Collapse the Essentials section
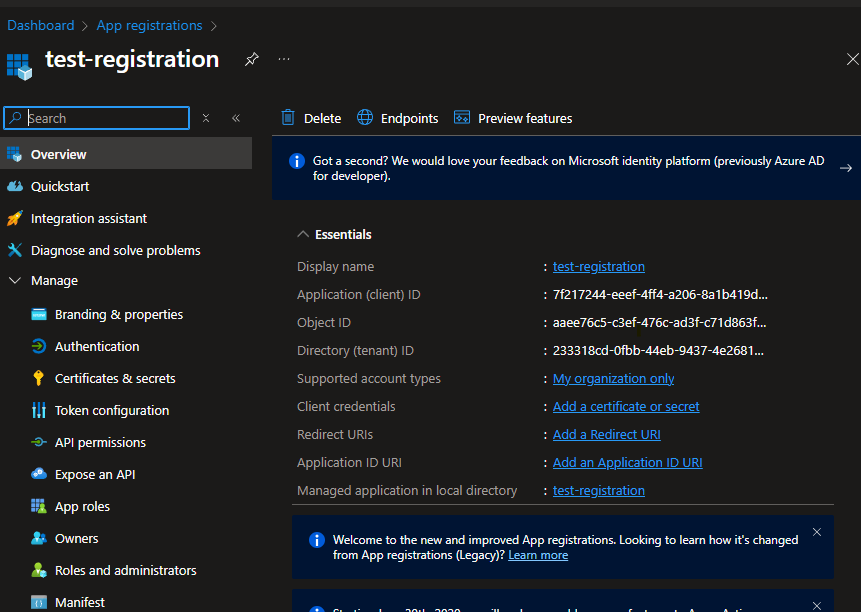Image resolution: width=861 pixels, height=612 pixels. tap(303, 233)
